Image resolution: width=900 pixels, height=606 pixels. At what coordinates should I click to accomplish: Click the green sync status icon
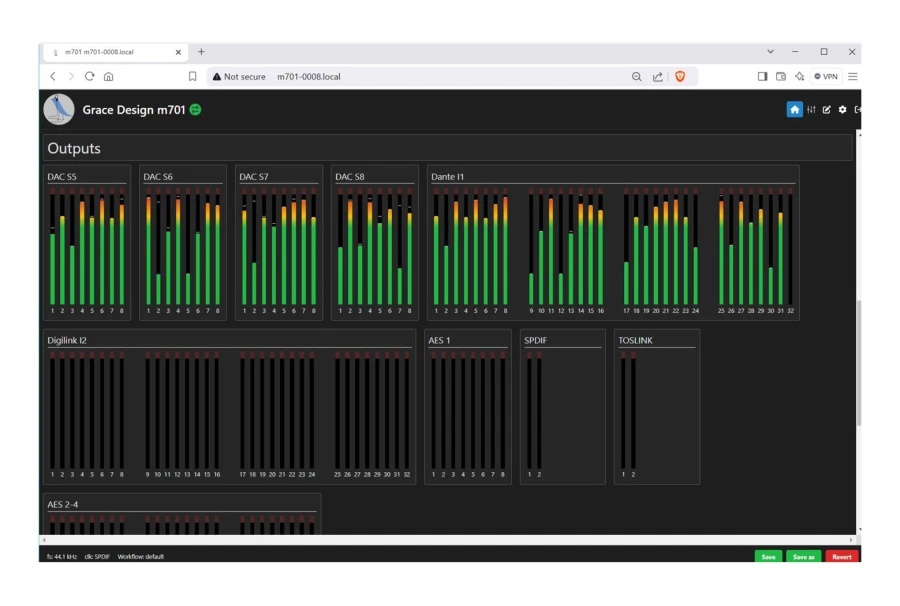point(195,110)
